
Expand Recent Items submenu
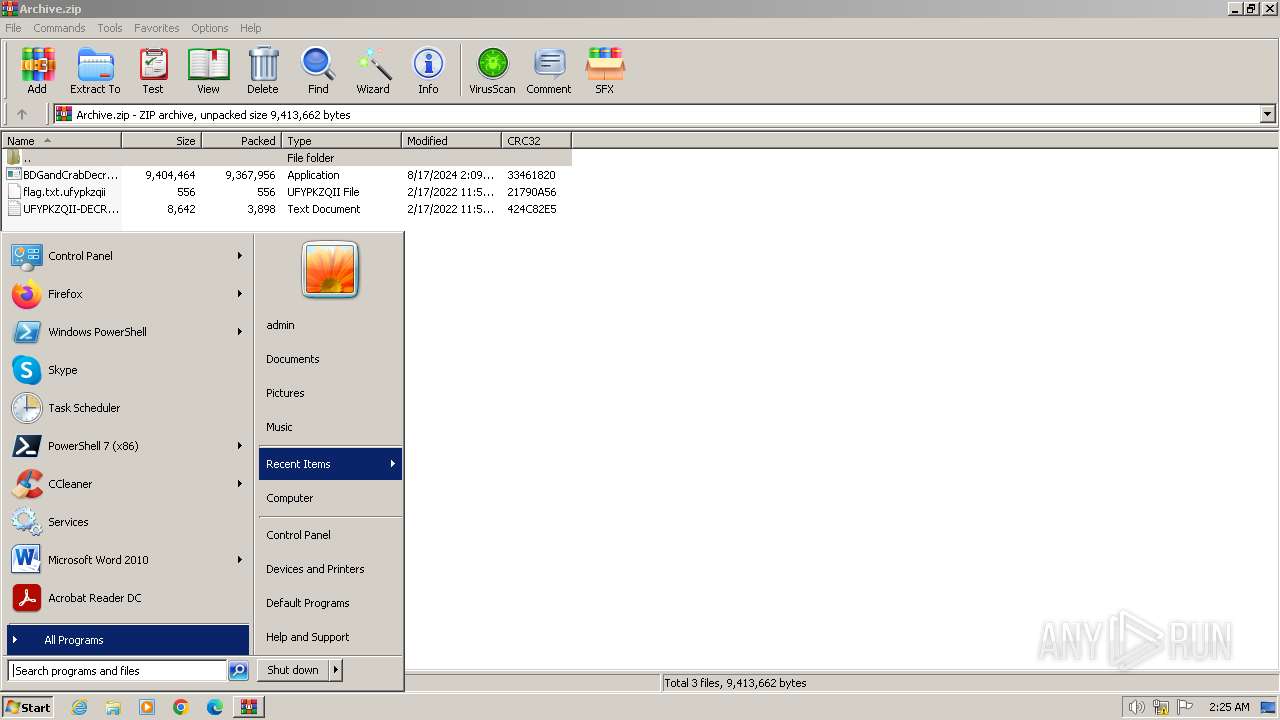point(330,464)
